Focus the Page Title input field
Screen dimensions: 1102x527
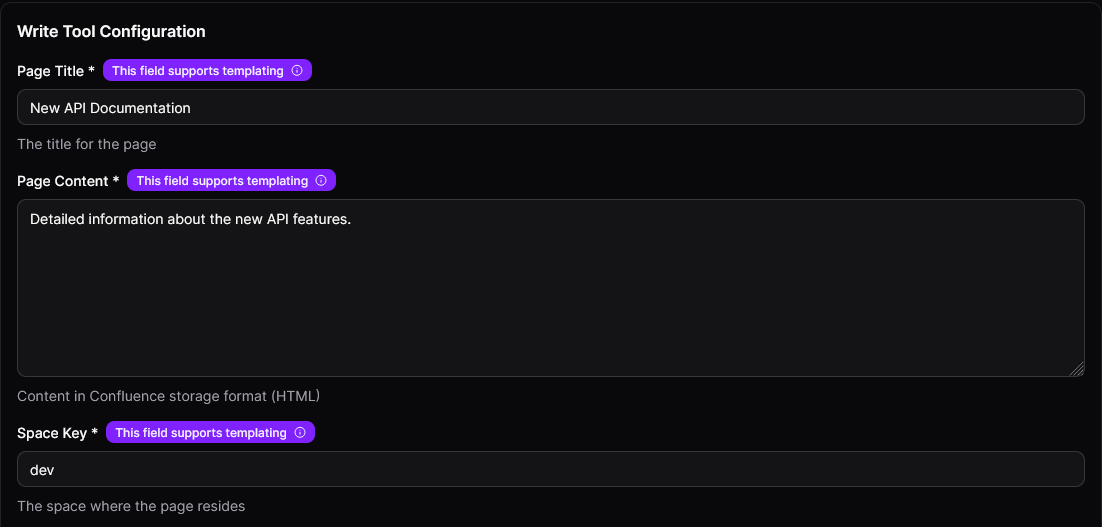coord(551,108)
